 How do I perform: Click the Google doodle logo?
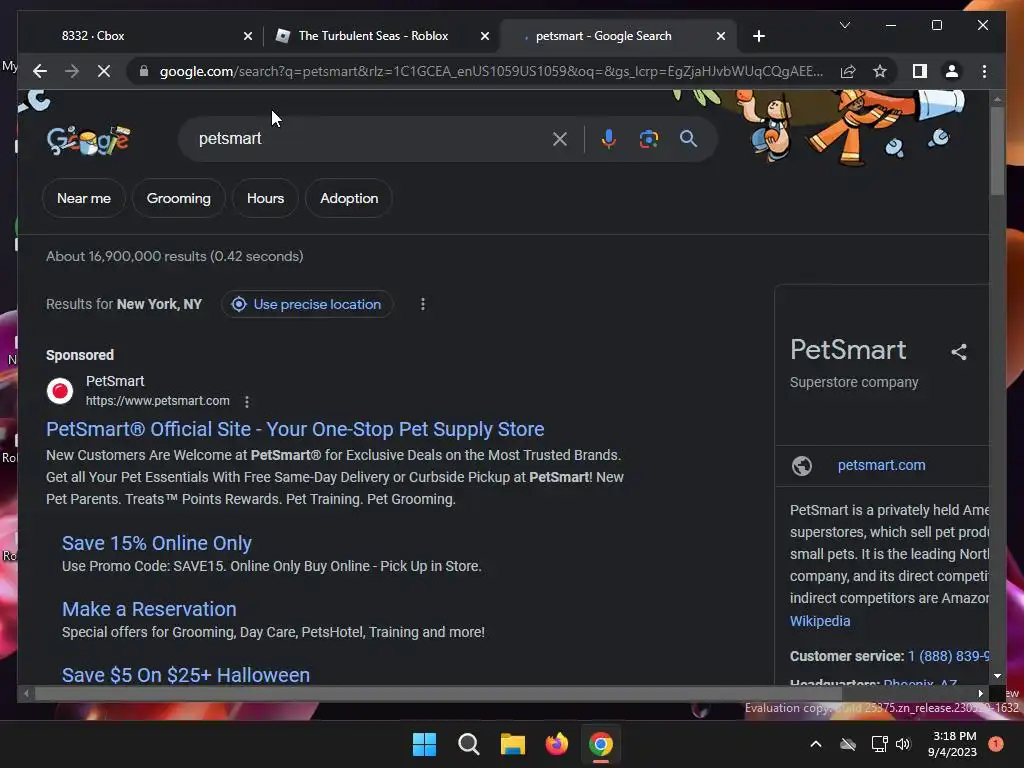pyautogui.click(x=88, y=139)
